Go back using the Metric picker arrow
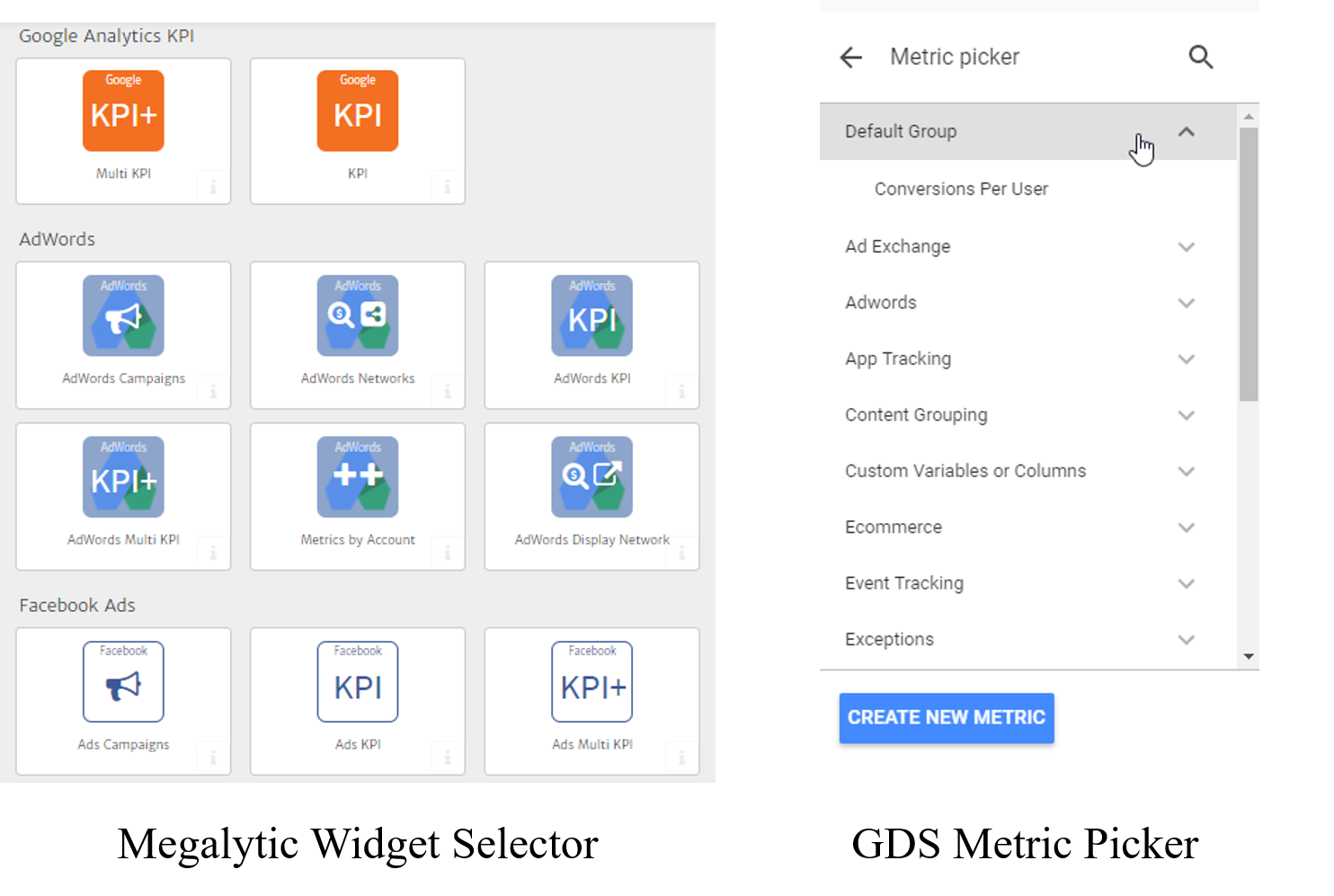This screenshot has height=896, width=1334. tap(850, 58)
